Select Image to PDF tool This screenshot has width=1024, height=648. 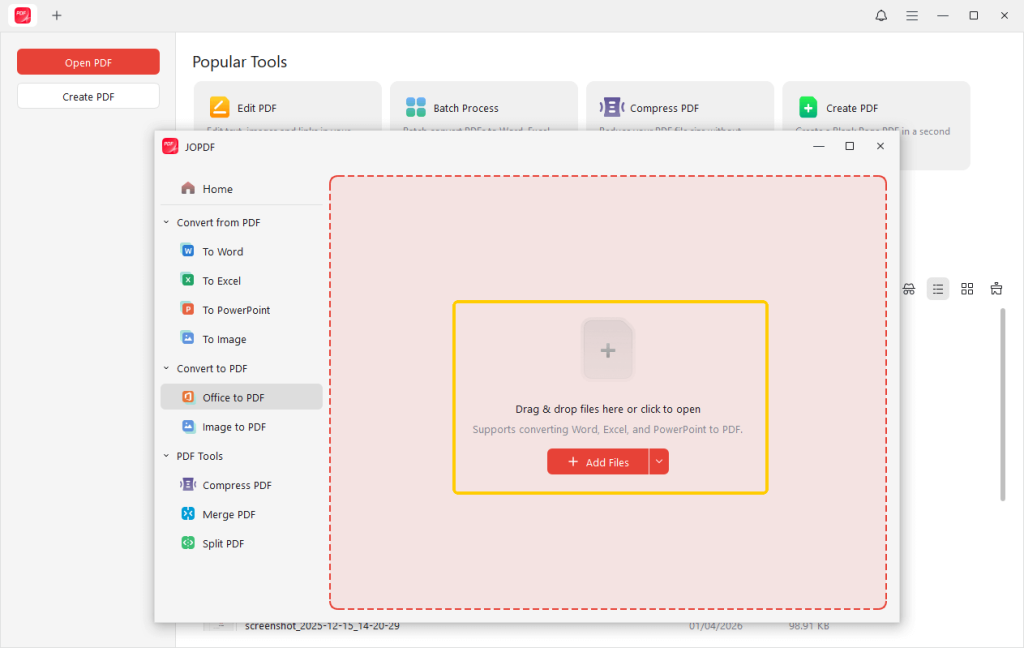233,427
